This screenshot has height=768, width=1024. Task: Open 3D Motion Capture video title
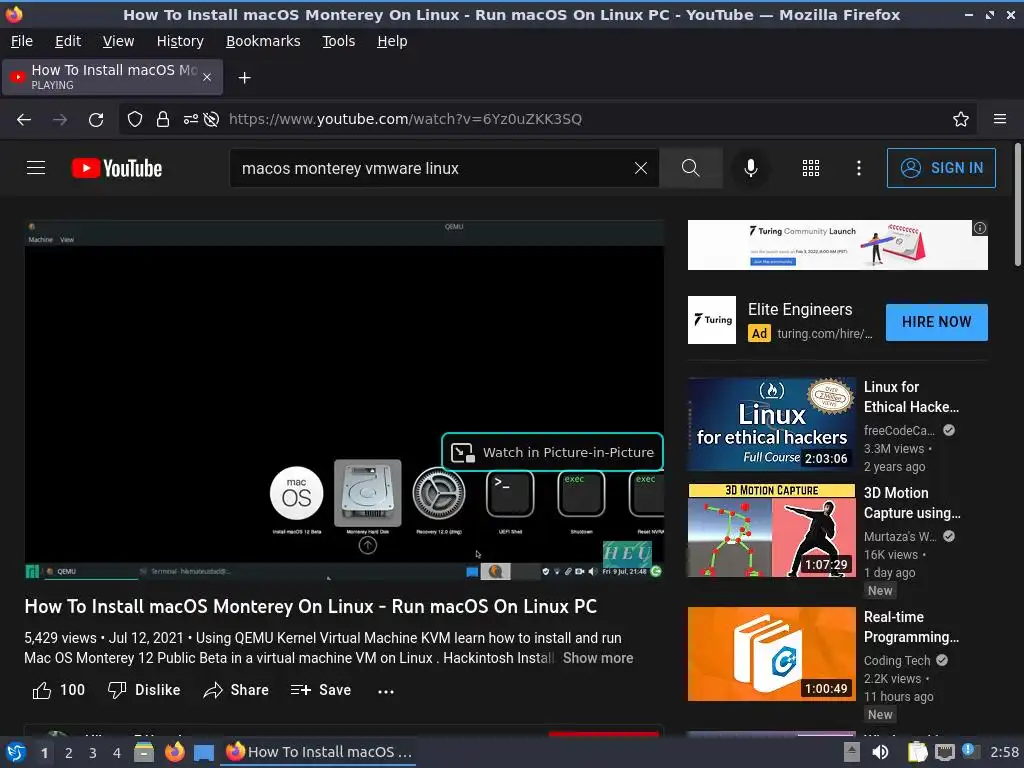(912, 503)
